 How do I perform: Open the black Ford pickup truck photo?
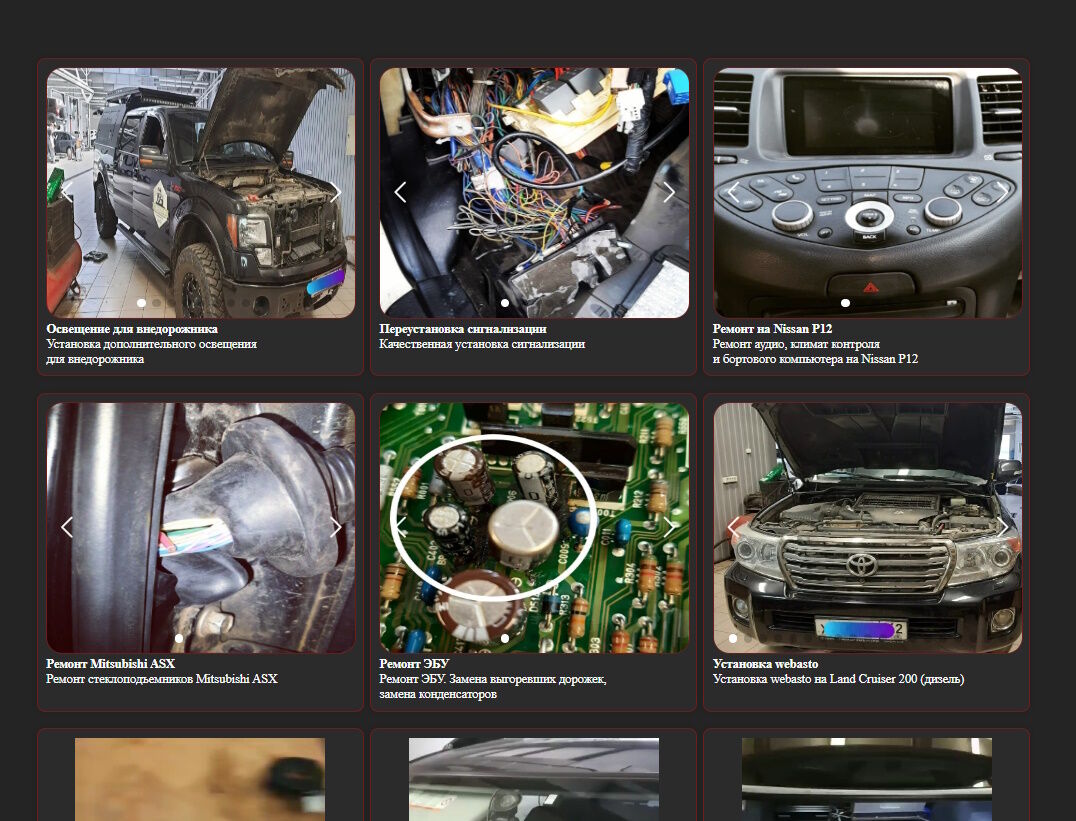(201, 192)
